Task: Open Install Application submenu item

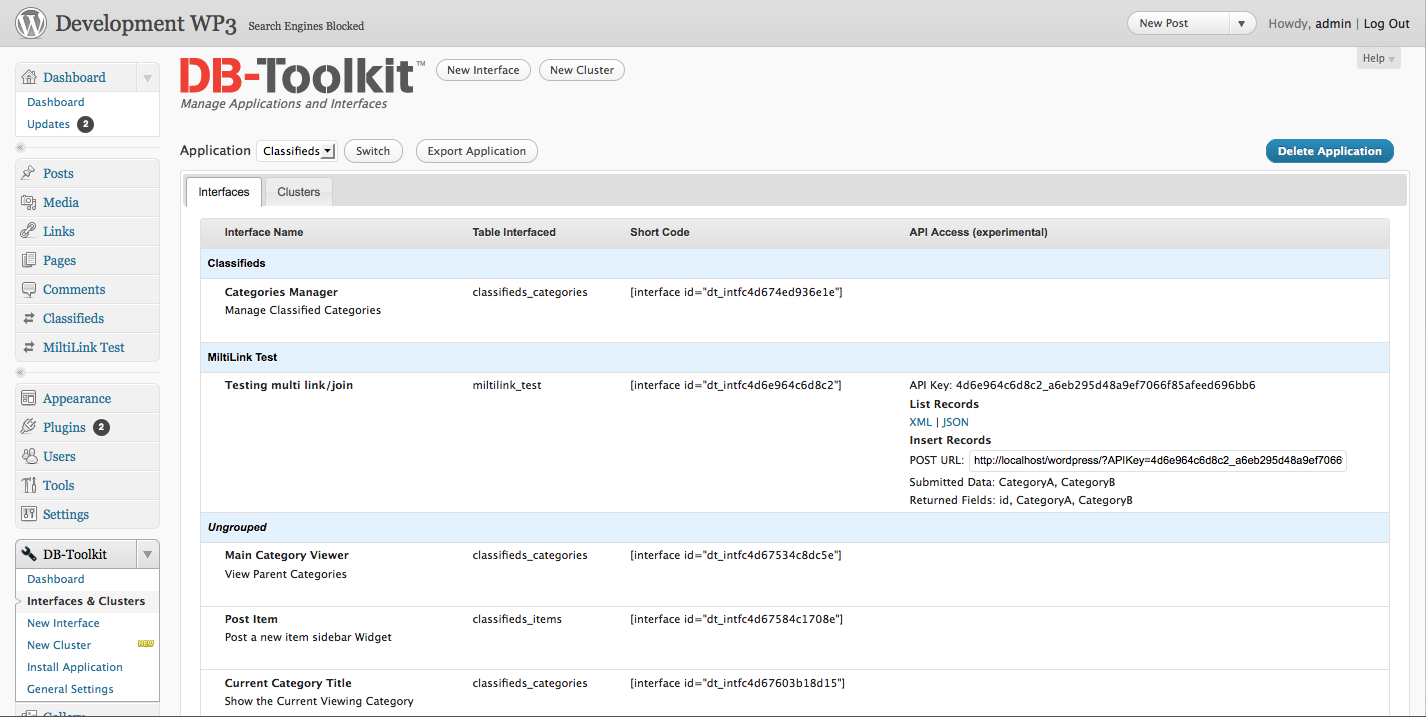Action: point(75,667)
